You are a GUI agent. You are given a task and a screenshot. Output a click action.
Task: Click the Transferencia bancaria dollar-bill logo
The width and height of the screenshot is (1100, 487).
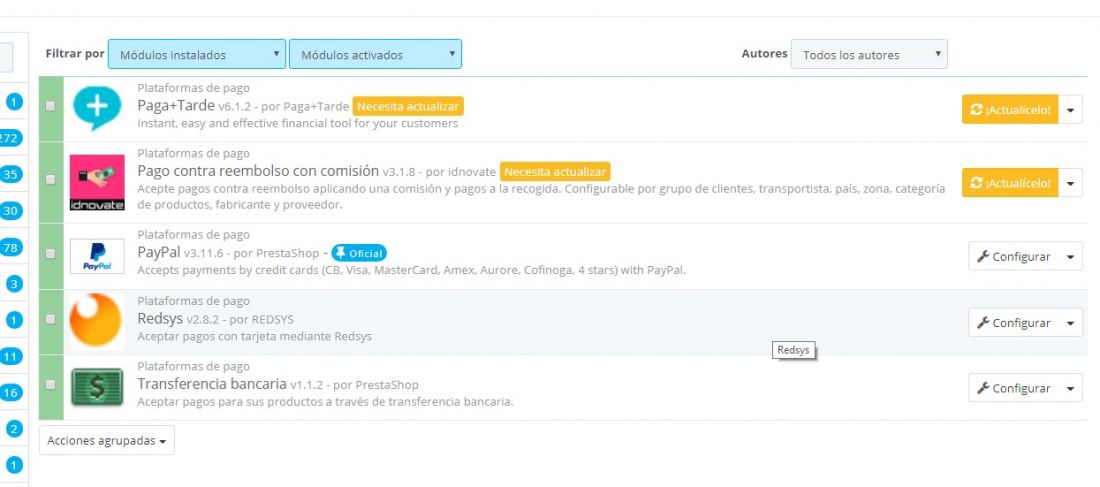[97, 387]
